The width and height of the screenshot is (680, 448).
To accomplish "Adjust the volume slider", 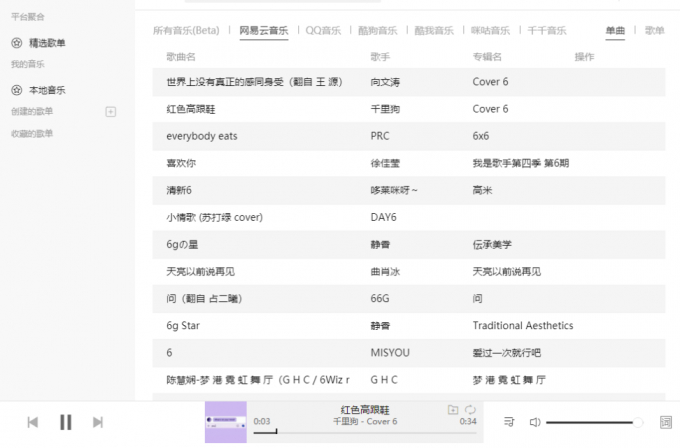I will [x=595, y=422].
